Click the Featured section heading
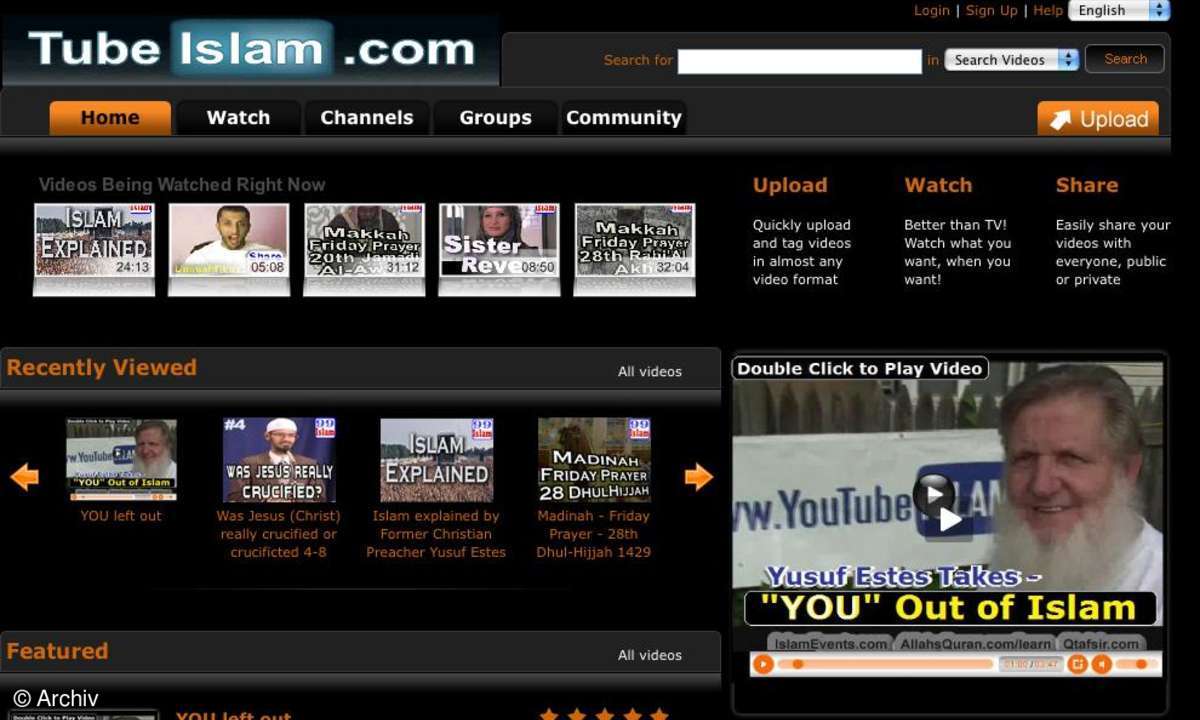 (57, 651)
